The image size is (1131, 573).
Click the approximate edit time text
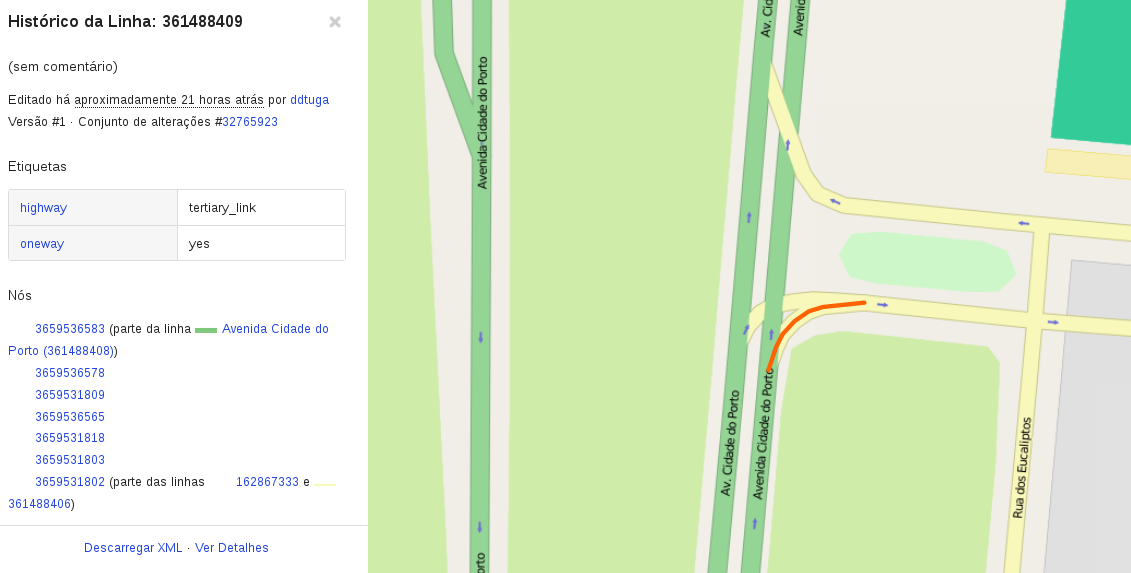tap(169, 100)
